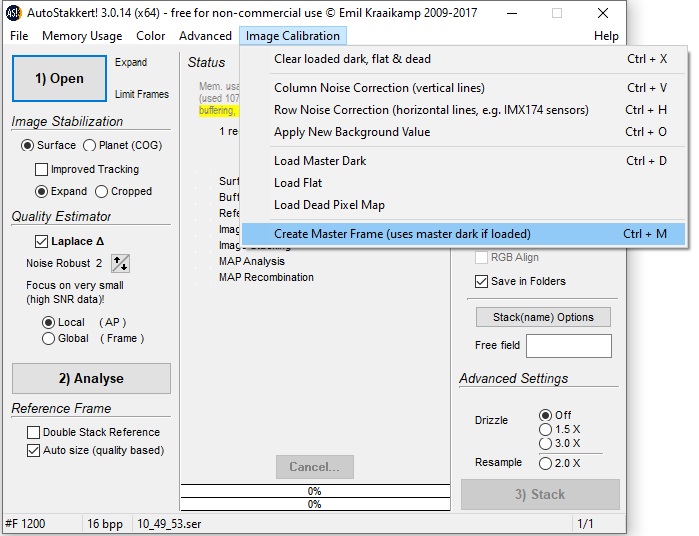Enable Double Stack Reference checkbox

click(34, 433)
